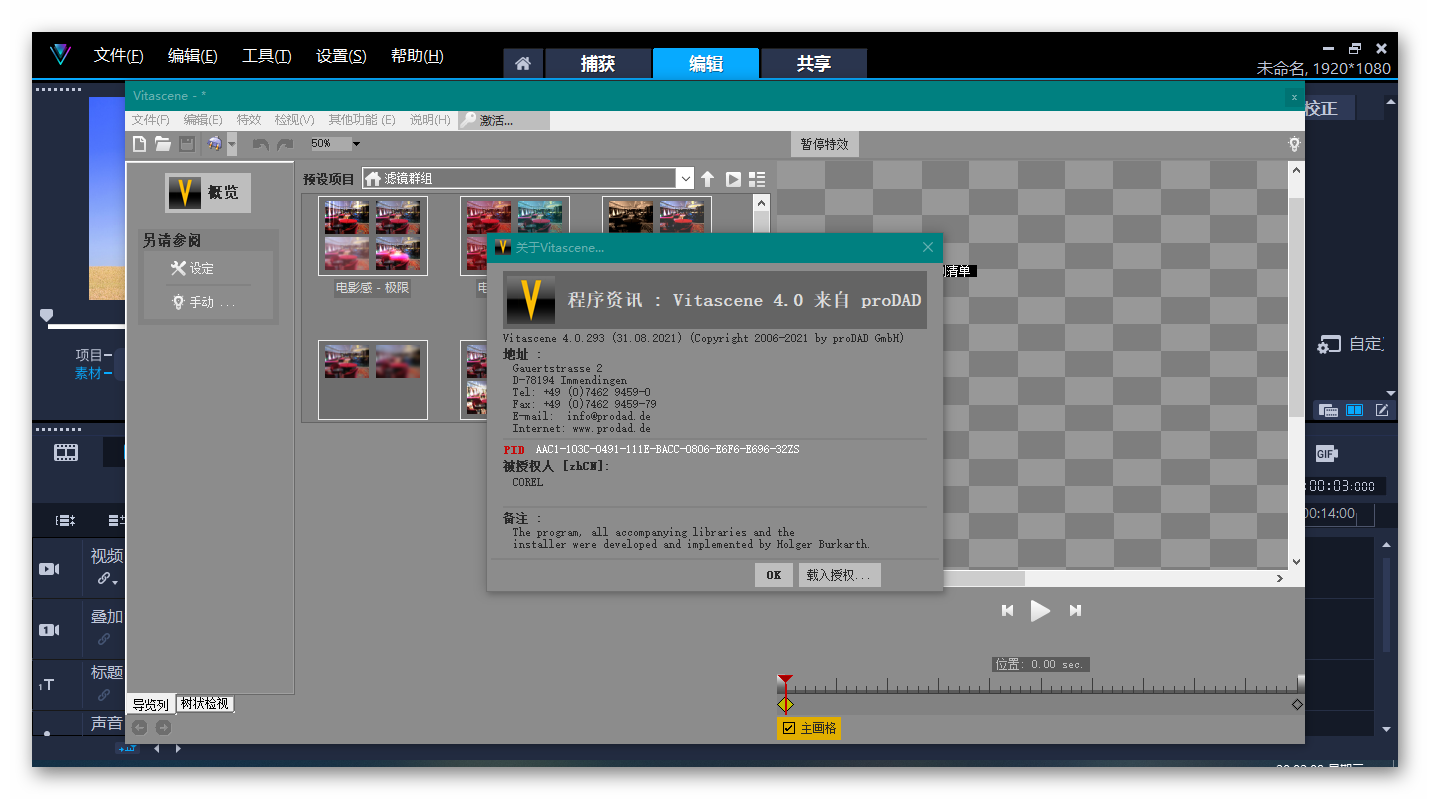Viewport: 1430px width, 799px height.
Task: Click the back navigation arrow at the bottom left
Action: pyautogui.click(x=139, y=727)
